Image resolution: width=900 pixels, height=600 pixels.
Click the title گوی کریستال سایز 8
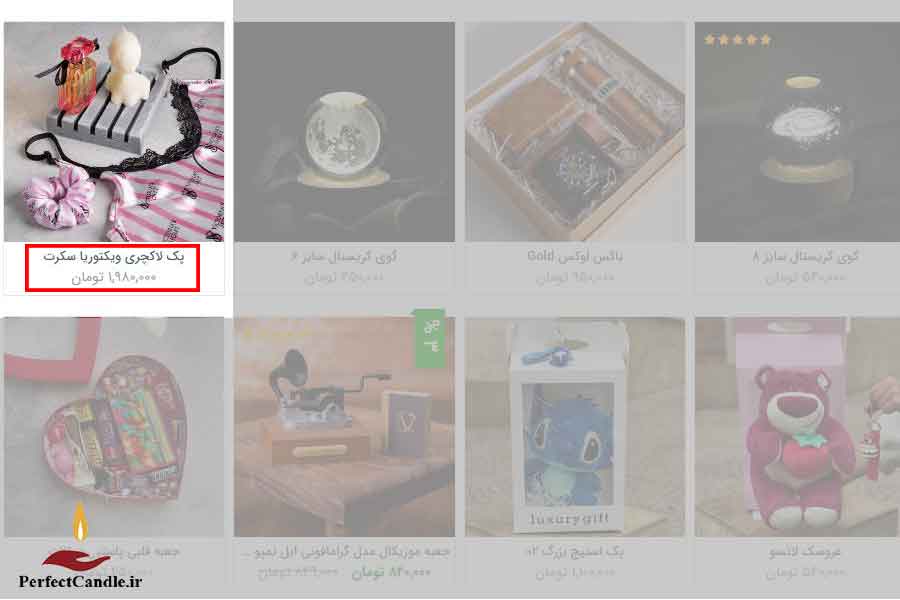[805, 257]
